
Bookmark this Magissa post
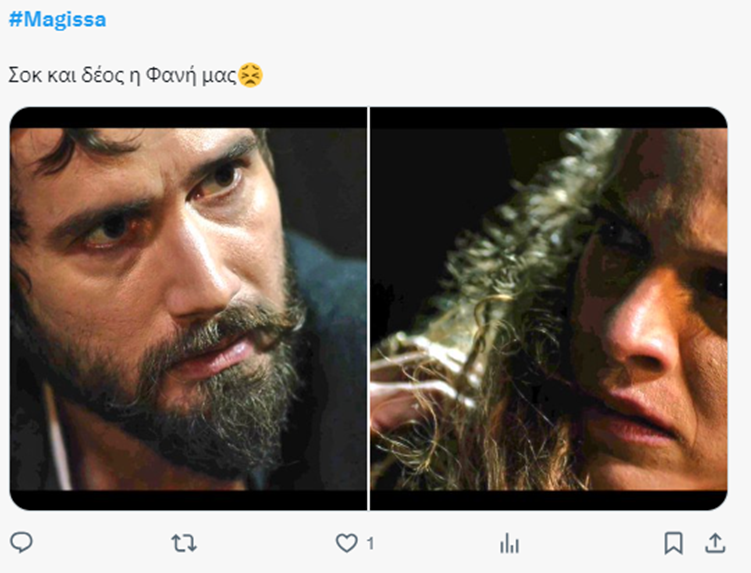[x=674, y=543]
